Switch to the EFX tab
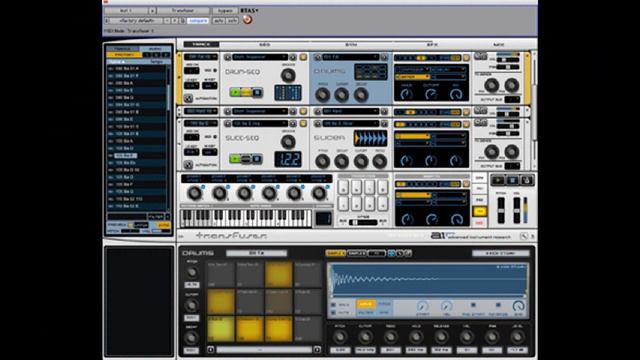The image size is (640, 360). [432, 44]
